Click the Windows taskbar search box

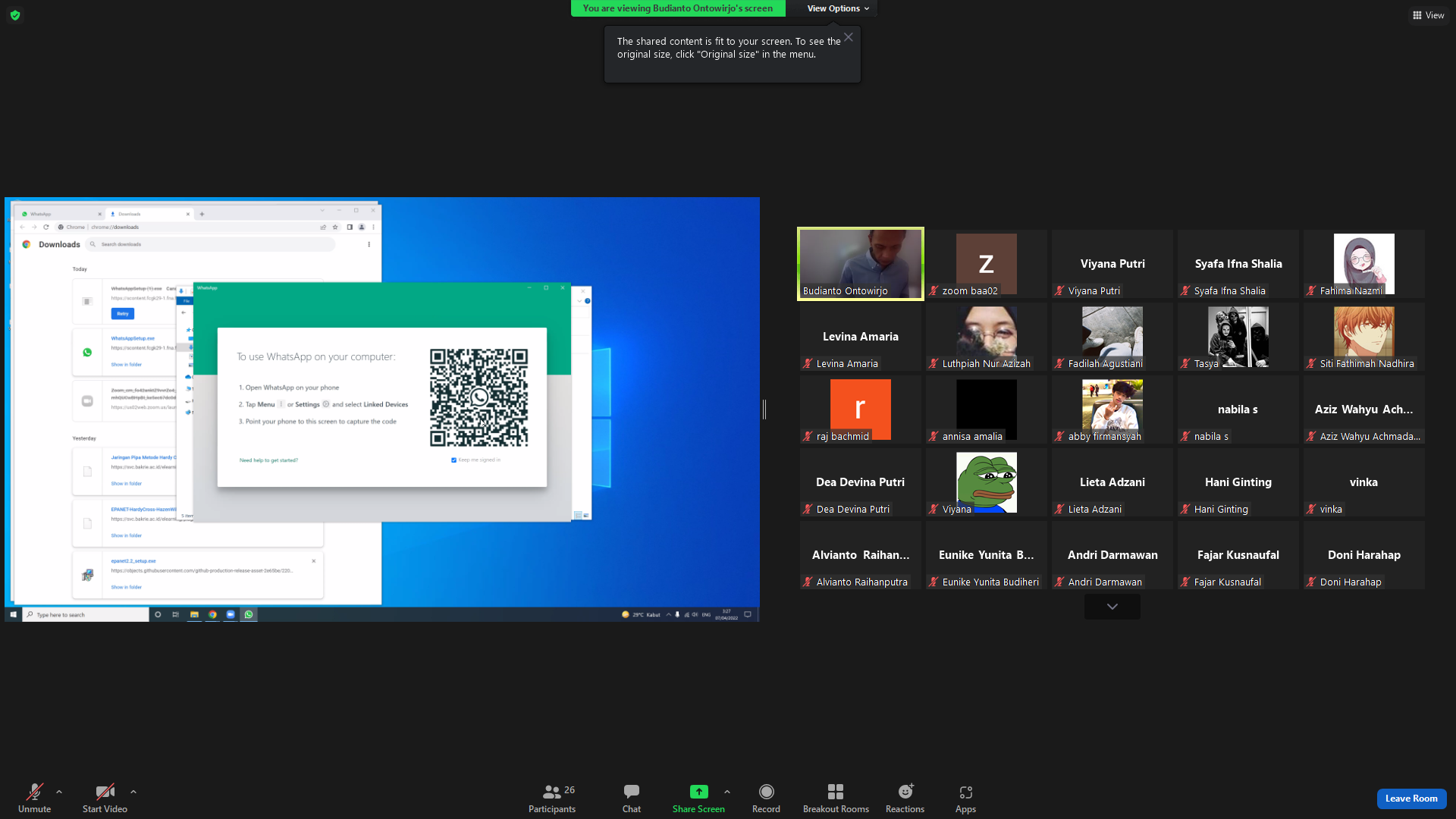(x=86, y=614)
